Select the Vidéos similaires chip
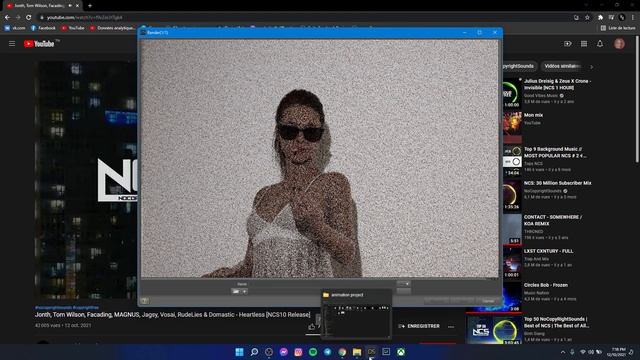The width and height of the screenshot is (640, 360). [x=562, y=66]
